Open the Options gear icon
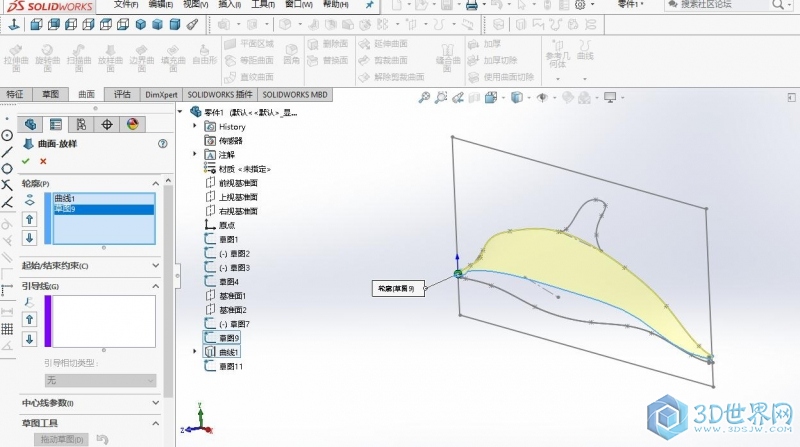Viewport: 800px width, 447px height. pos(579,6)
